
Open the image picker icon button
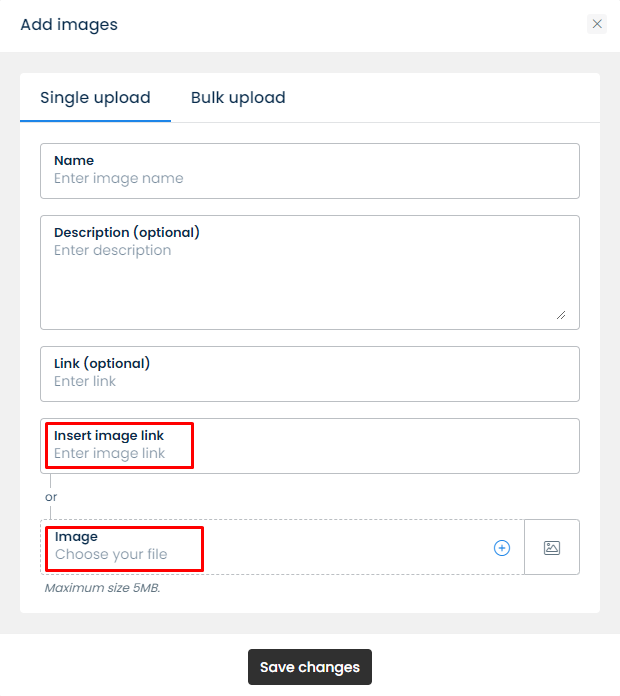click(552, 548)
